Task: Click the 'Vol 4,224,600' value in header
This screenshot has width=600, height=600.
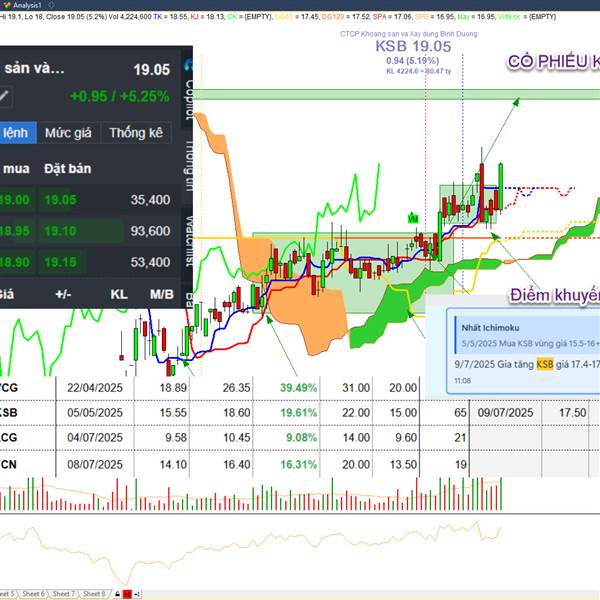Action: pyautogui.click(x=130, y=17)
